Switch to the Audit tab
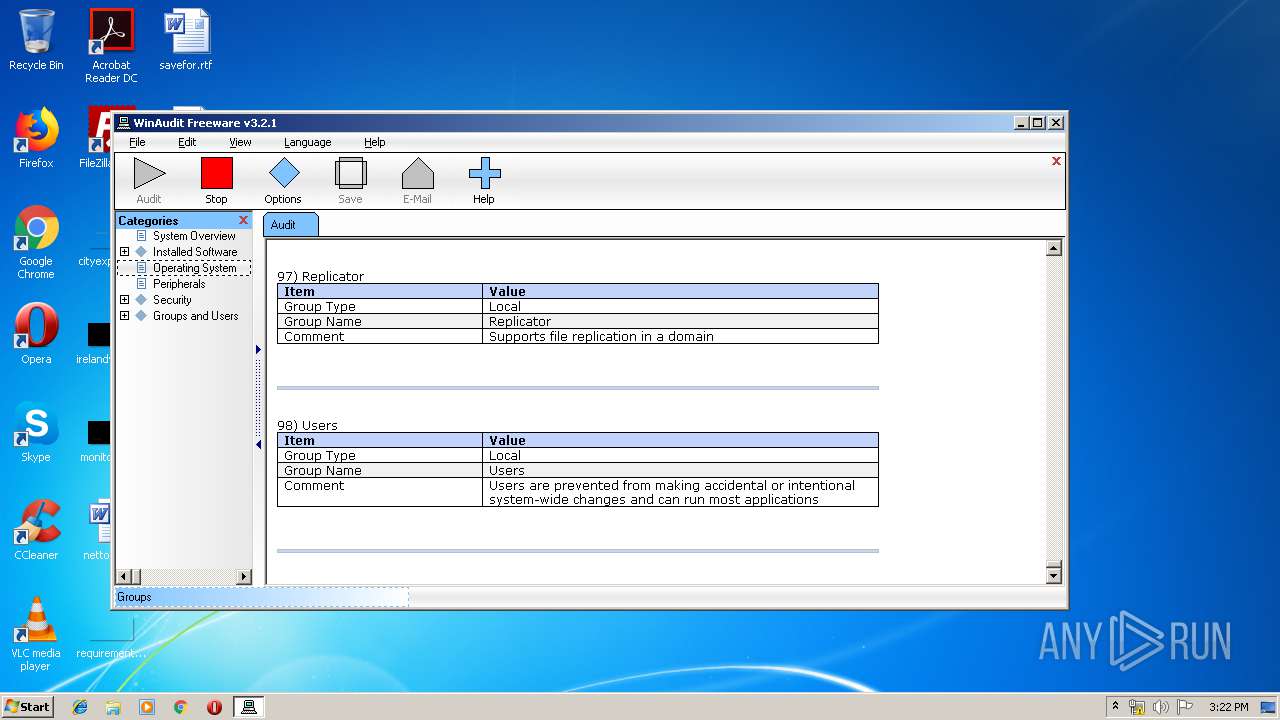Screen dimensions: 1280x720 click(290, 224)
